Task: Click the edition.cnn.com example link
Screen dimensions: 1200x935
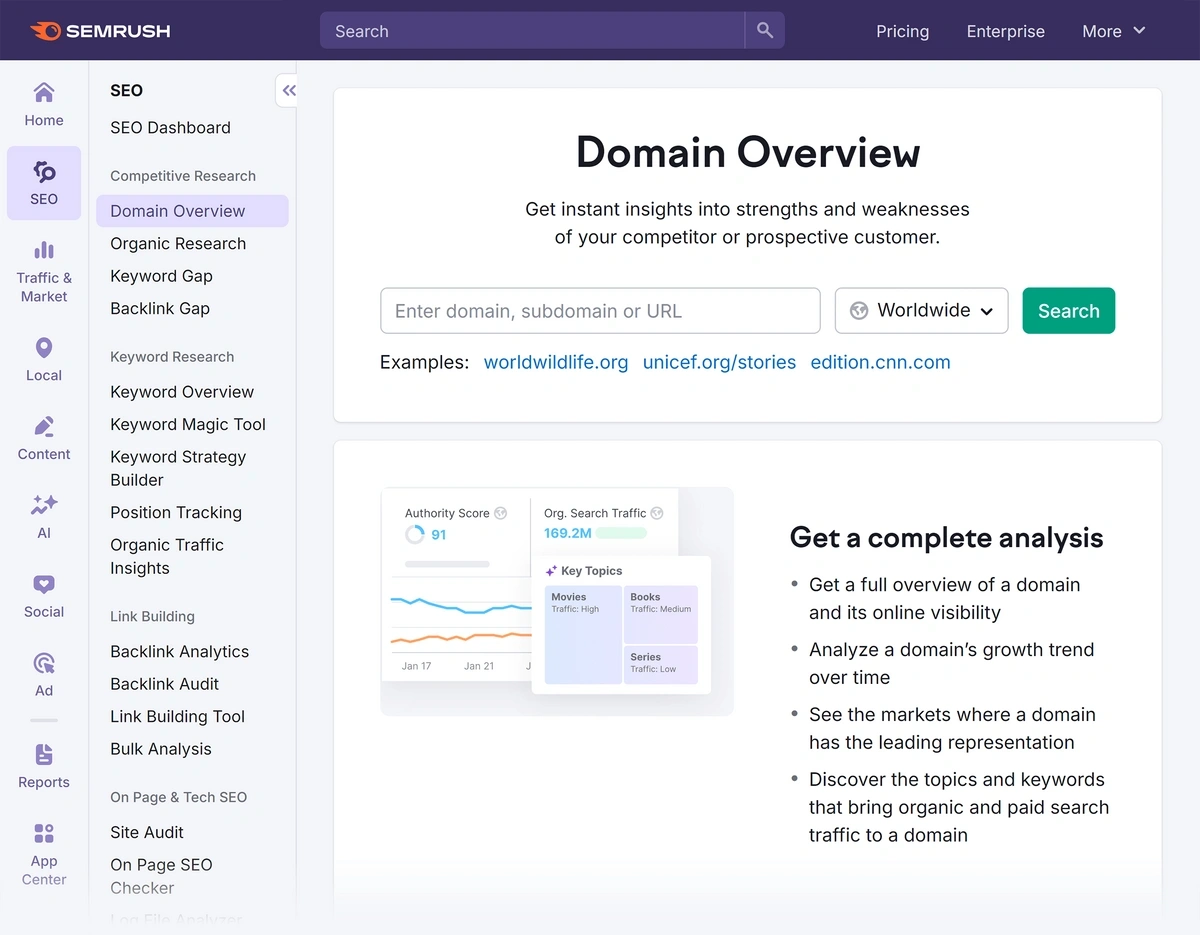Action: (880, 362)
